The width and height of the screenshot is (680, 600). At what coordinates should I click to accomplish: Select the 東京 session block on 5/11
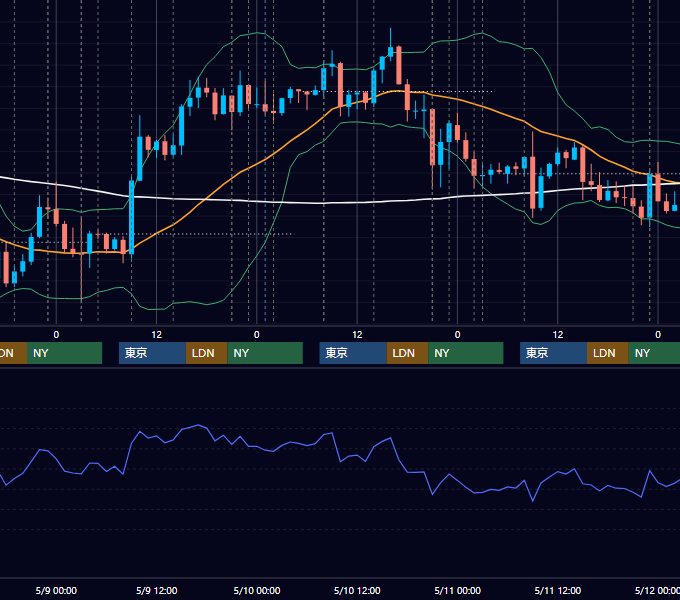(x=553, y=353)
